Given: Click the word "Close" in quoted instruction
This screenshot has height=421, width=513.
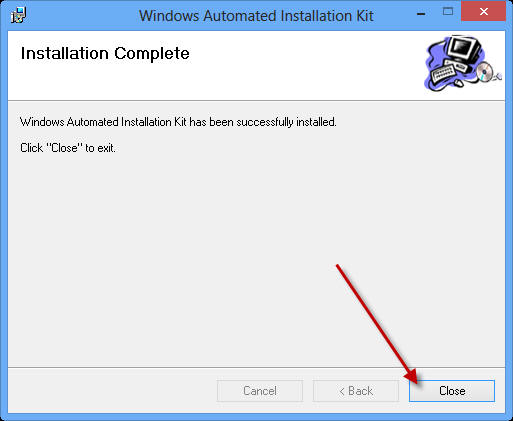Looking at the screenshot, I should (x=63, y=148).
